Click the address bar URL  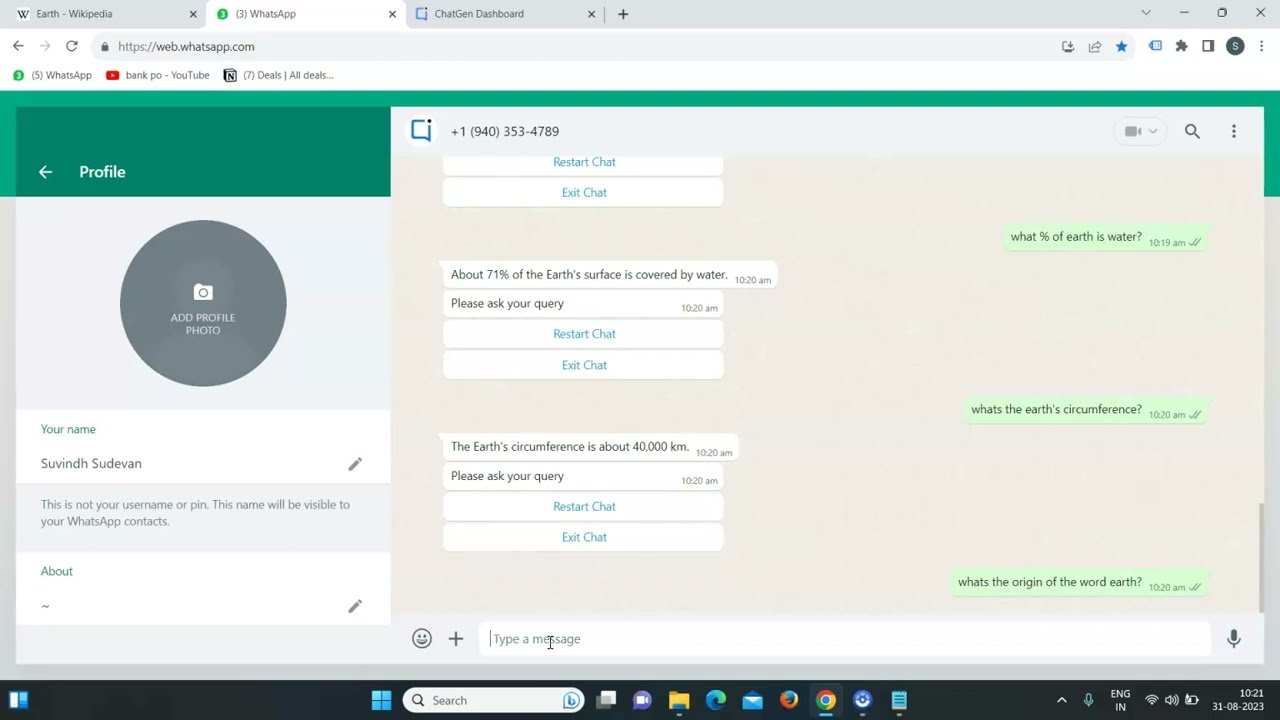point(186,46)
